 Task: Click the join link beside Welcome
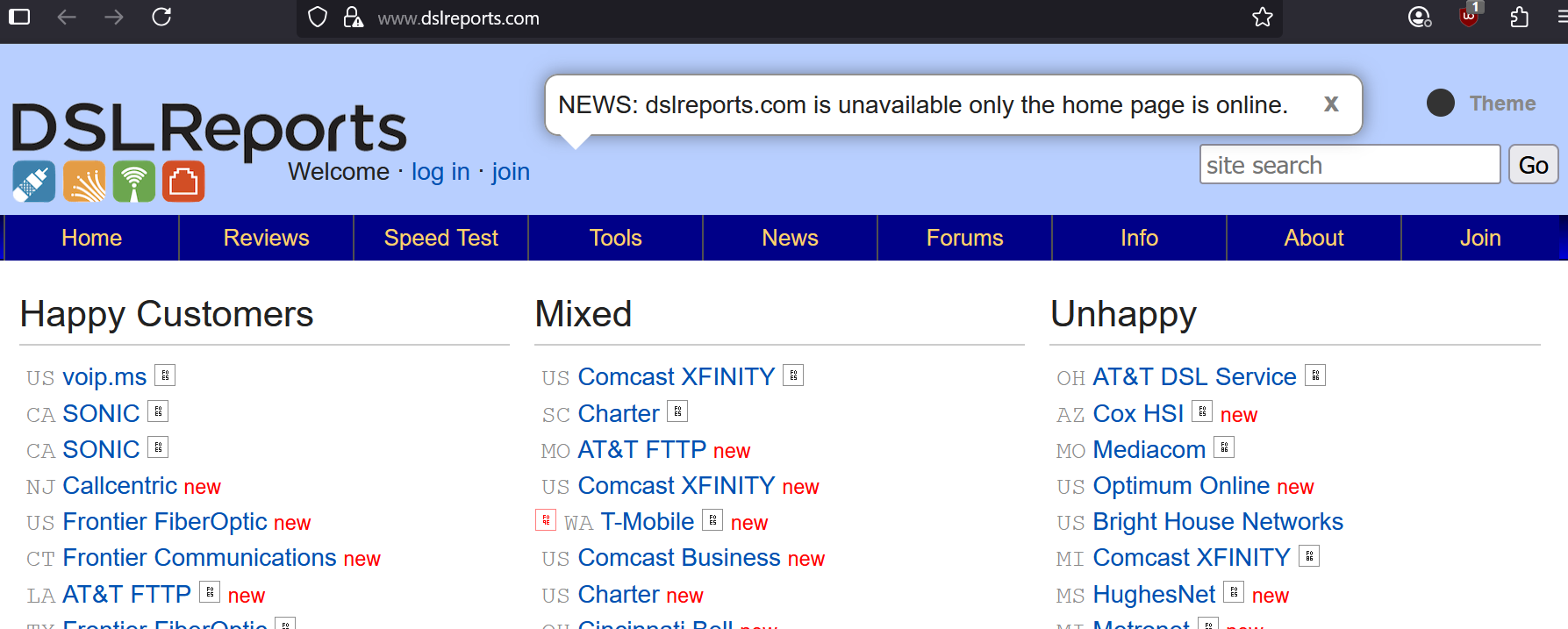click(x=511, y=172)
